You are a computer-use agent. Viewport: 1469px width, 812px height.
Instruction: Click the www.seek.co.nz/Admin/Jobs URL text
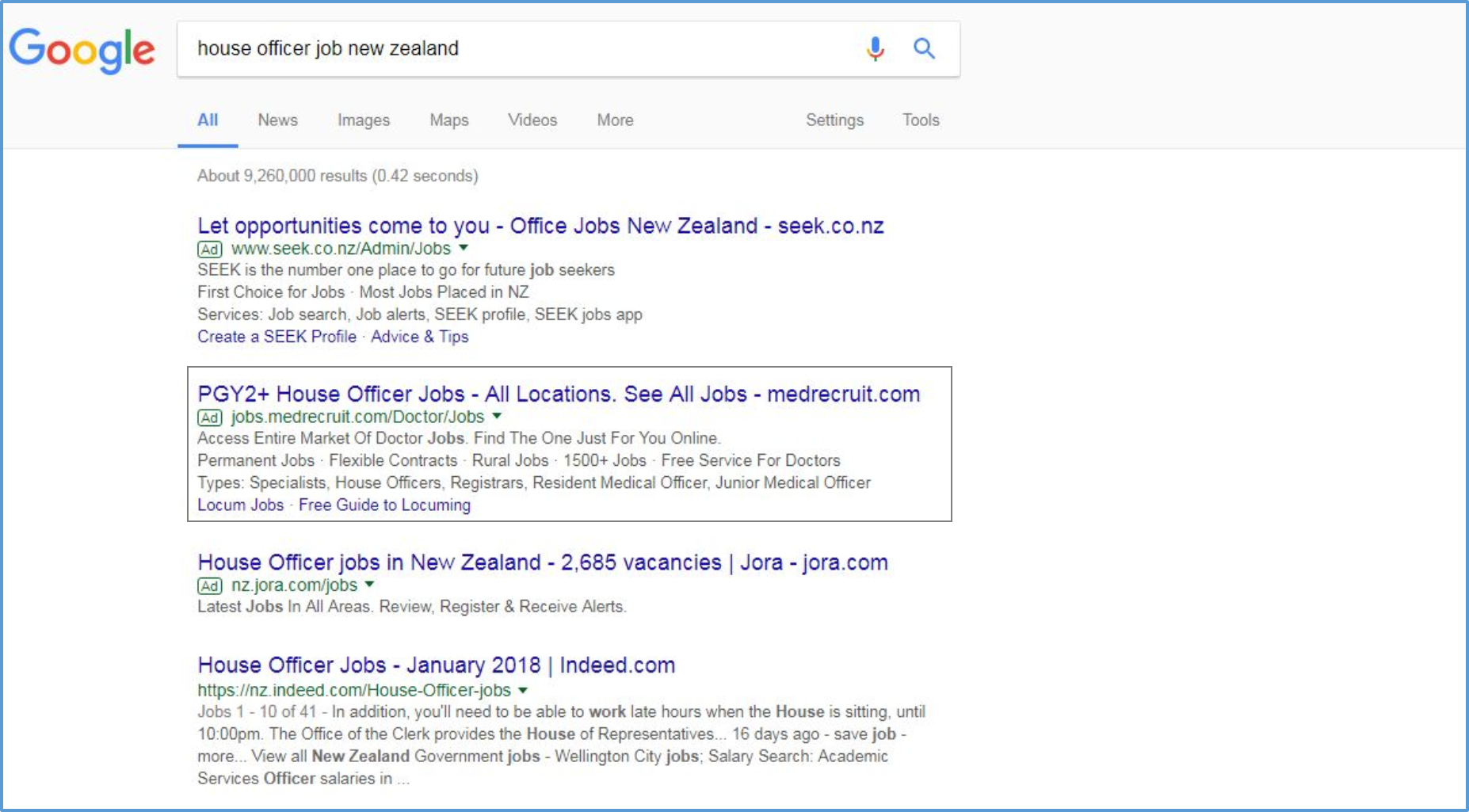341,249
